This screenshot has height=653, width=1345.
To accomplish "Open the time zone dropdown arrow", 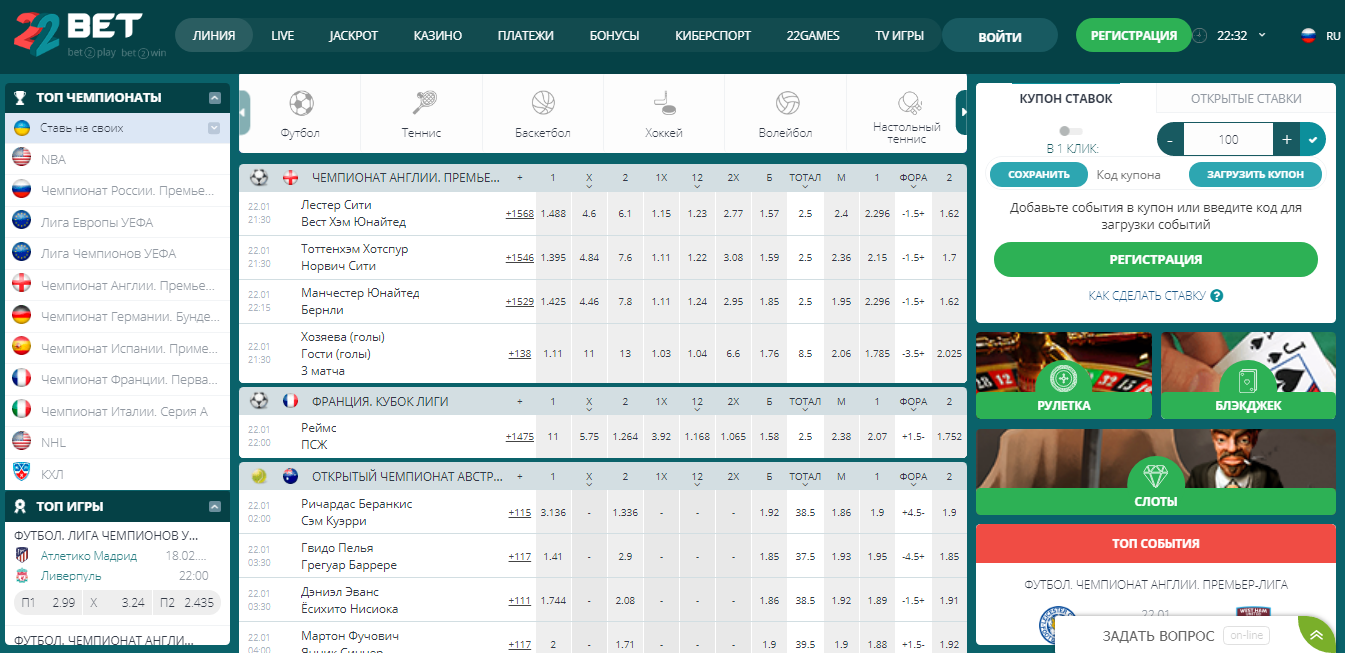I will coord(1262,35).
